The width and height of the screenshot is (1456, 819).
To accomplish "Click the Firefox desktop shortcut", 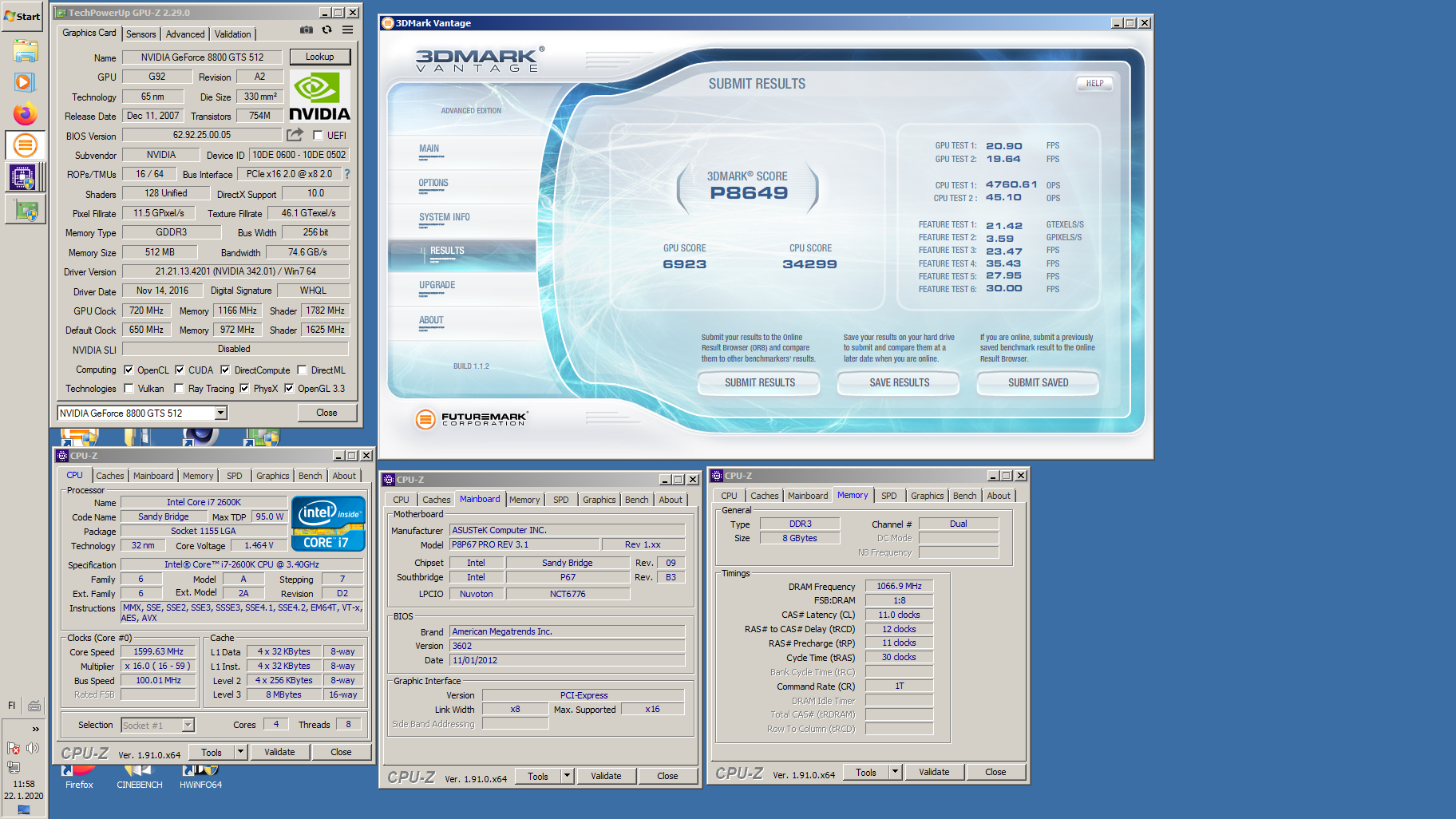I will pos(79,777).
